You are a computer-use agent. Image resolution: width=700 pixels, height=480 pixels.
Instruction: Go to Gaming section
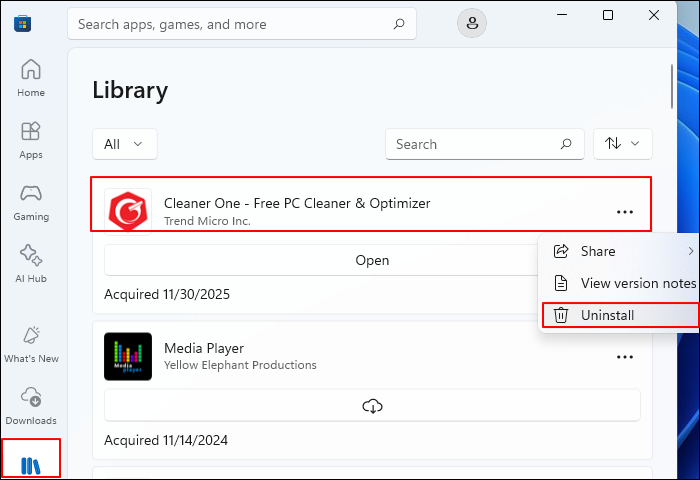click(x=31, y=202)
